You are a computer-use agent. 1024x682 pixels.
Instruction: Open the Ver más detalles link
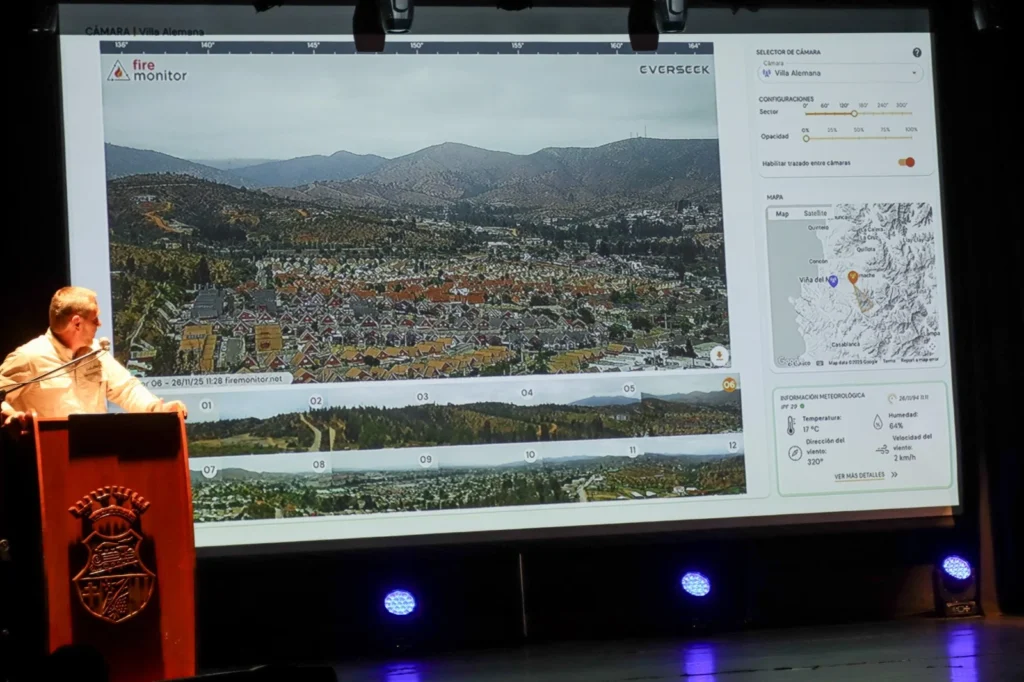click(x=859, y=476)
